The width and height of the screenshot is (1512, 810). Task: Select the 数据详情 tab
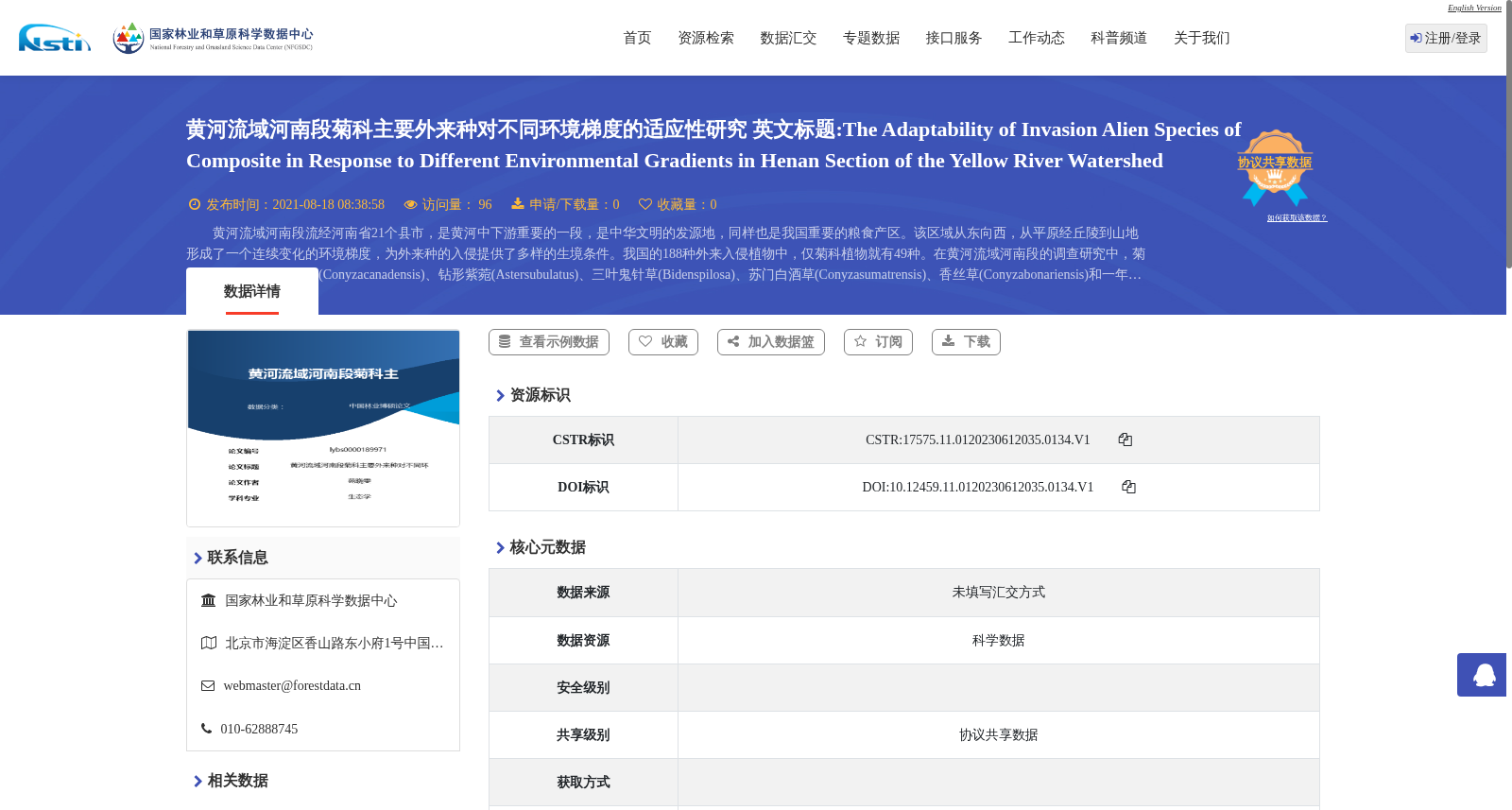click(252, 291)
